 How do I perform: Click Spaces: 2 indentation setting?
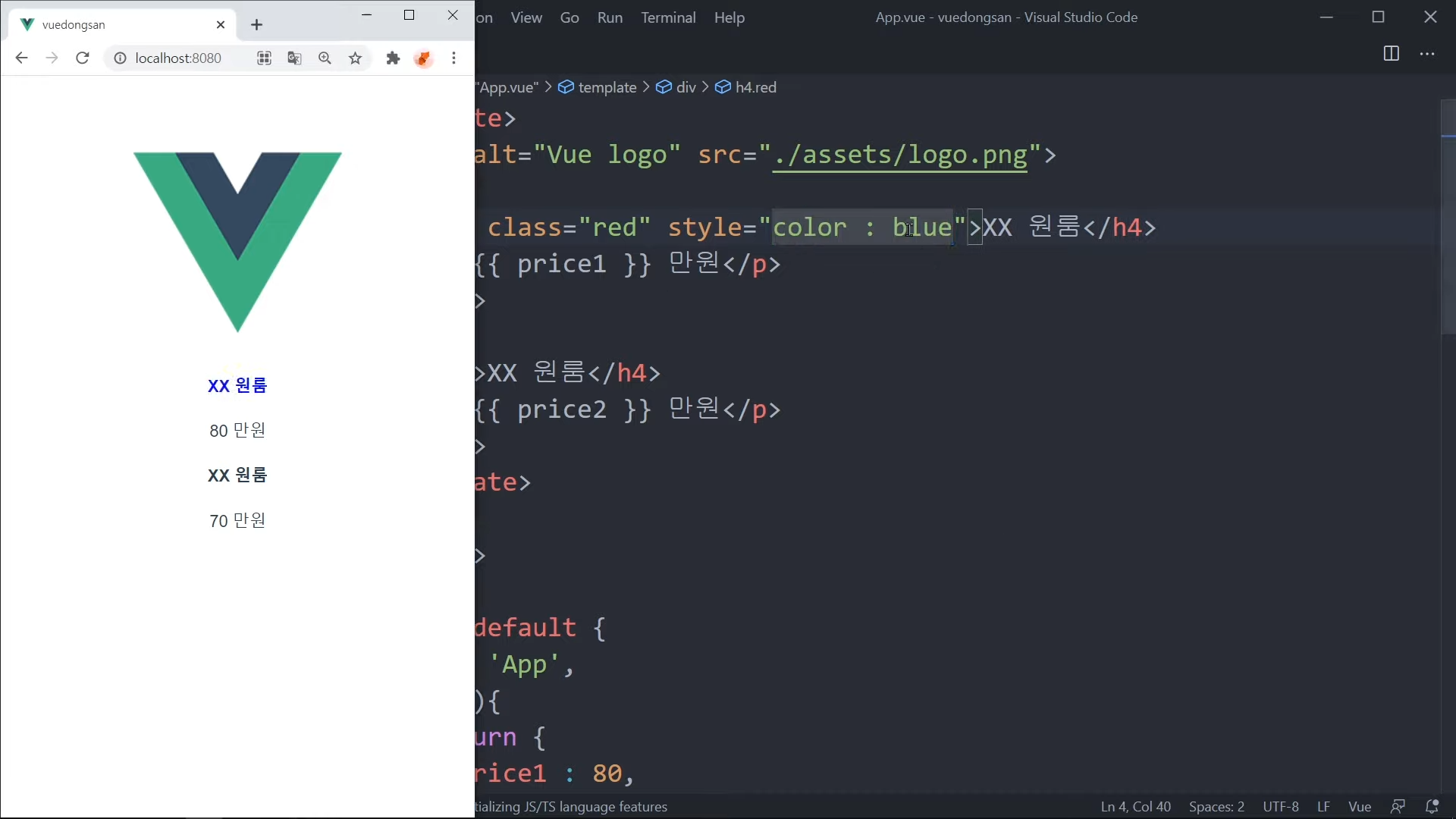(x=1216, y=807)
